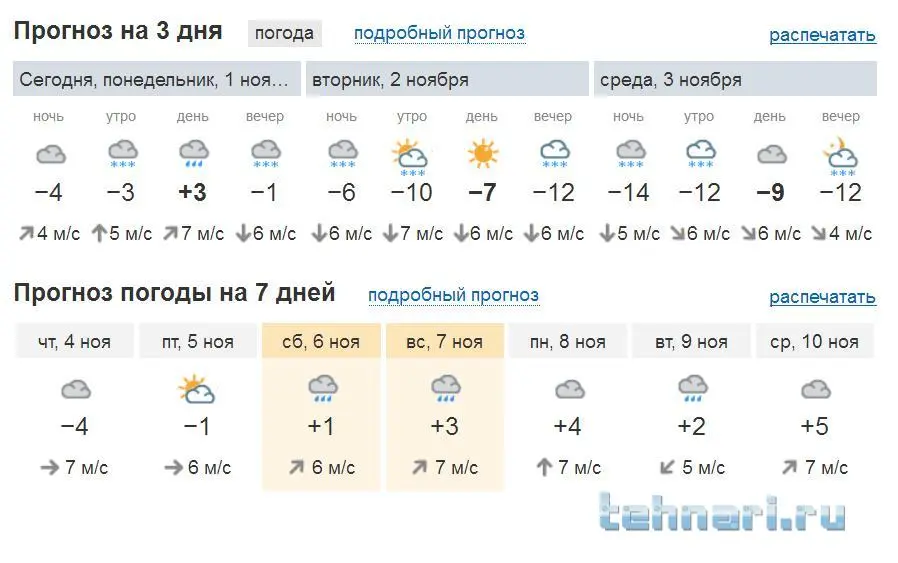898x563 pixels.
Task: Select the 'вс, 7 ноя' day column header
Action: click(x=444, y=342)
